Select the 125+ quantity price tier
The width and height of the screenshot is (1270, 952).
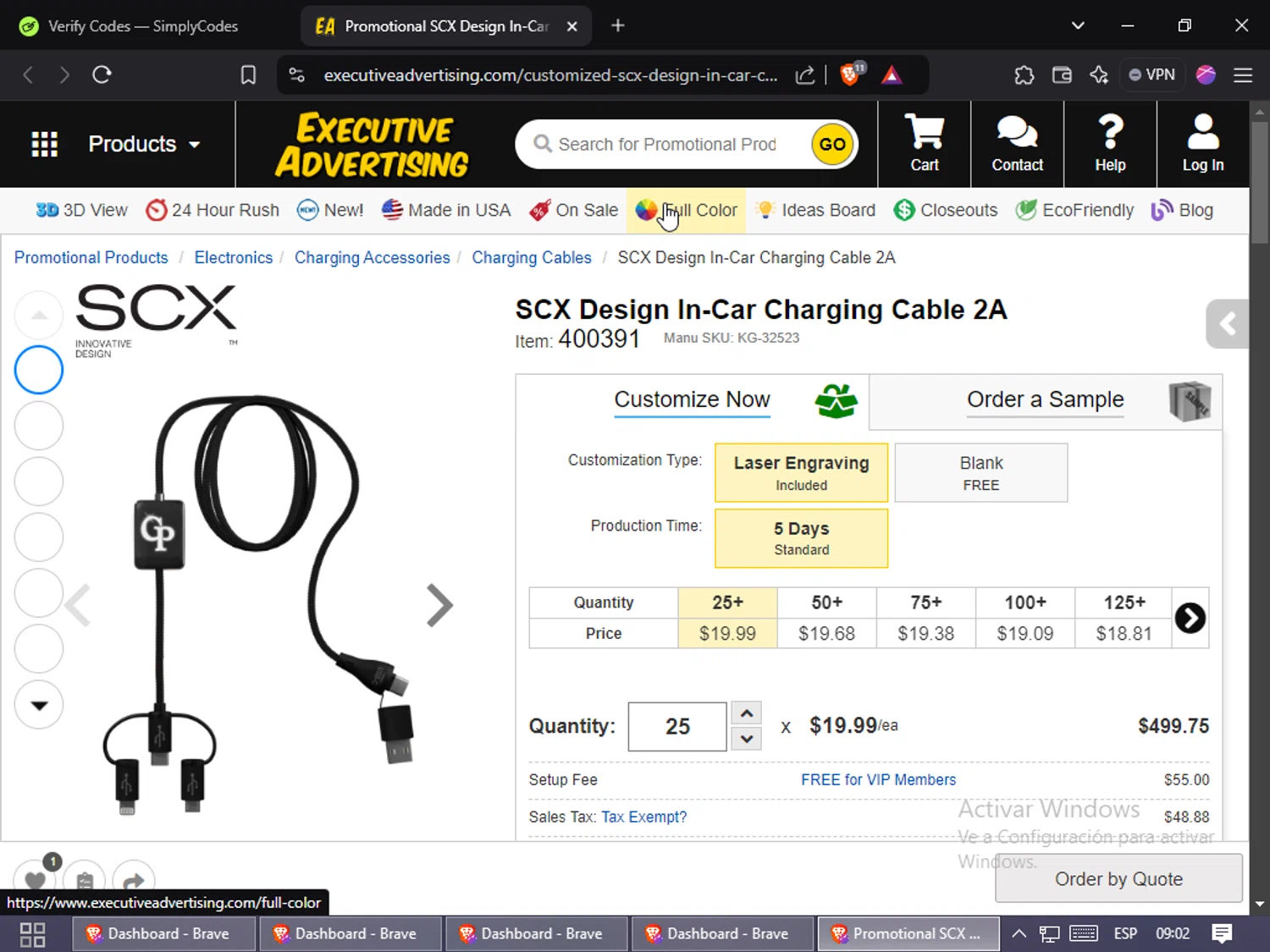coord(1124,618)
